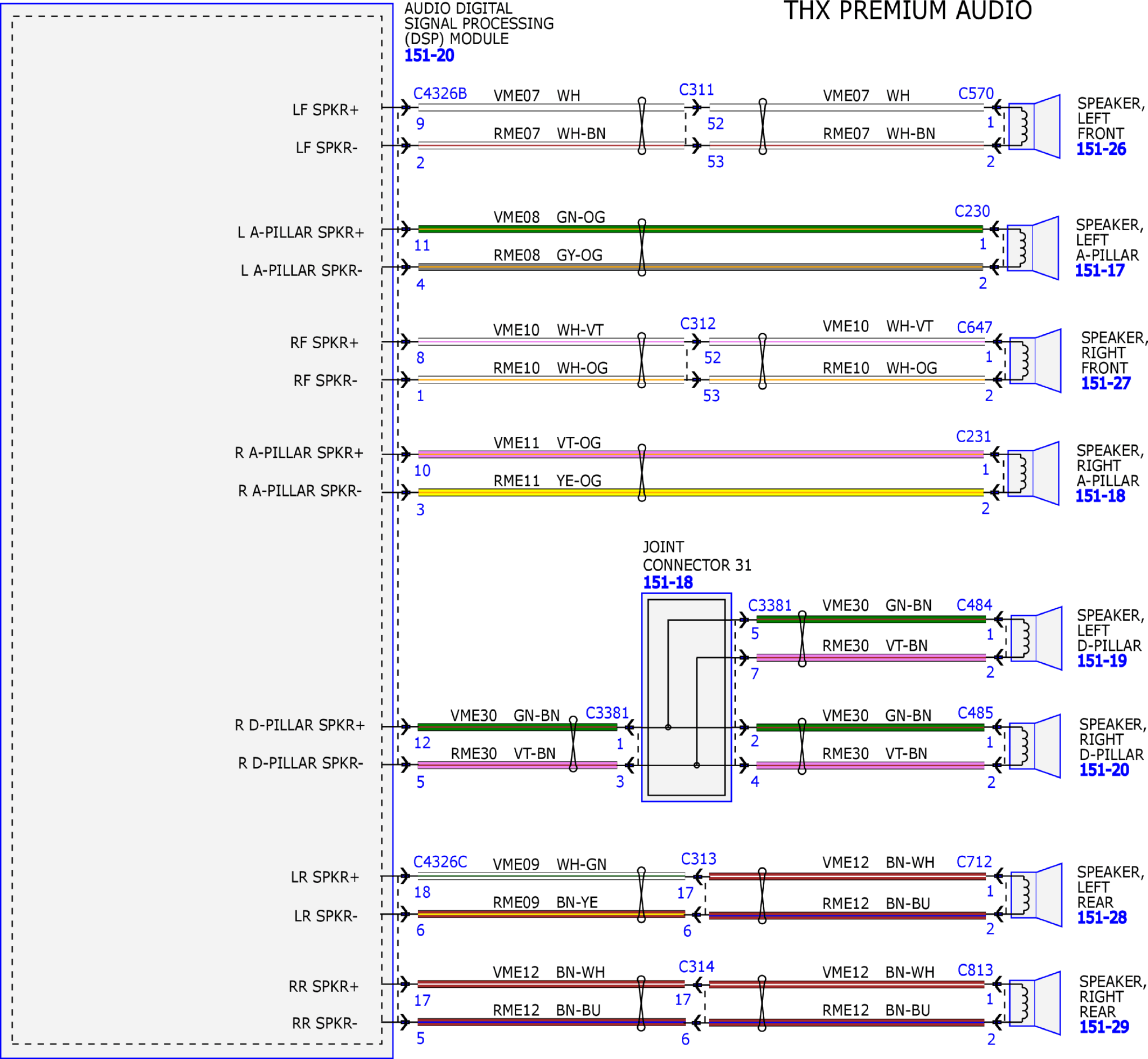Screen dimensions: 1148x1059
Task: Select the LF SPKR+ pin label
Action: [326, 110]
